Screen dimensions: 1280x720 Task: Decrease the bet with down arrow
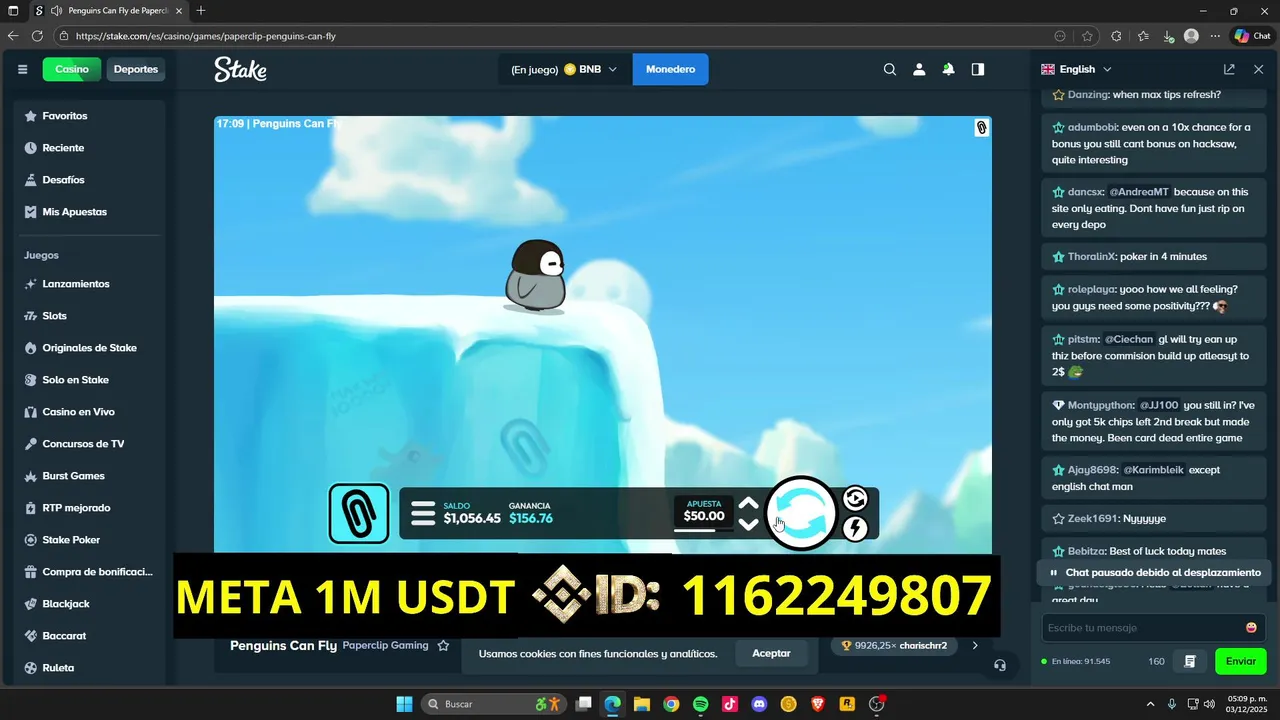748,525
